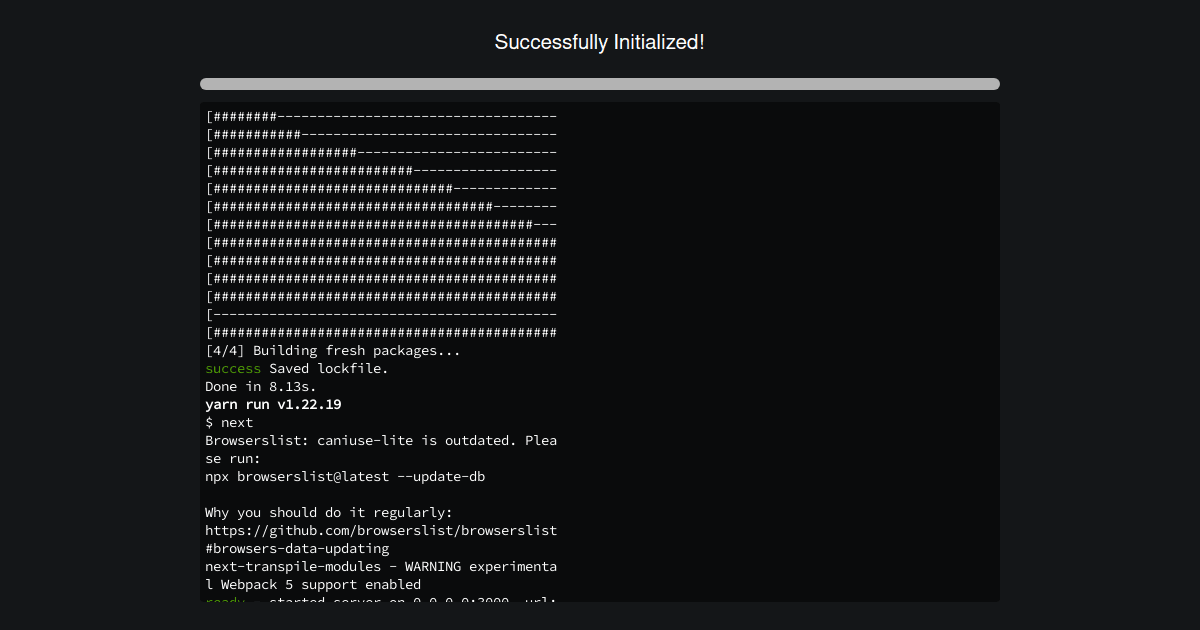This screenshot has width=1200, height=630.
Task: Click the horizontal progress bar
Action: [x=599, y=84]
